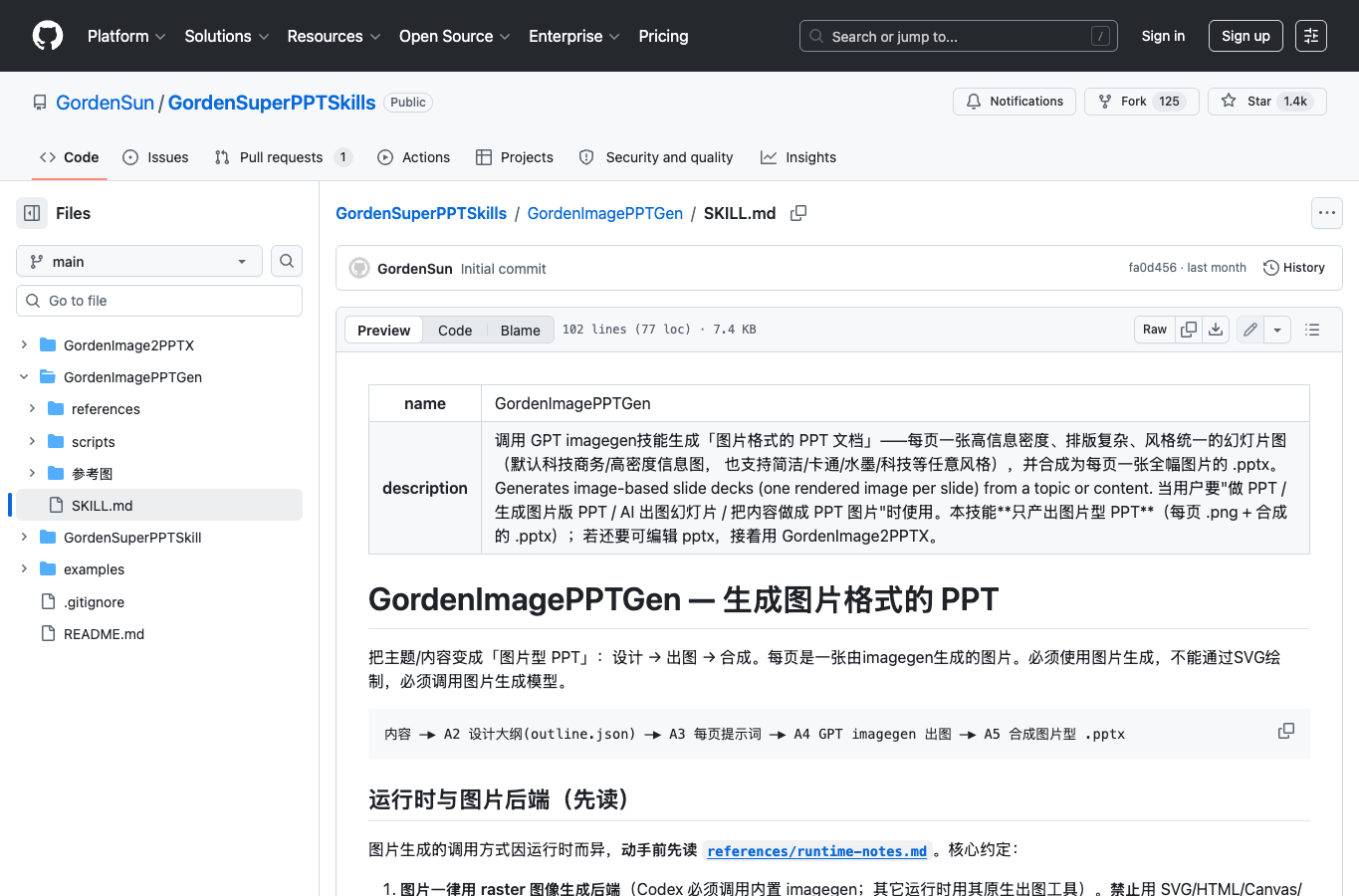Open the Projects tab
Screen dimensions: 1359x896
(515, 157)
